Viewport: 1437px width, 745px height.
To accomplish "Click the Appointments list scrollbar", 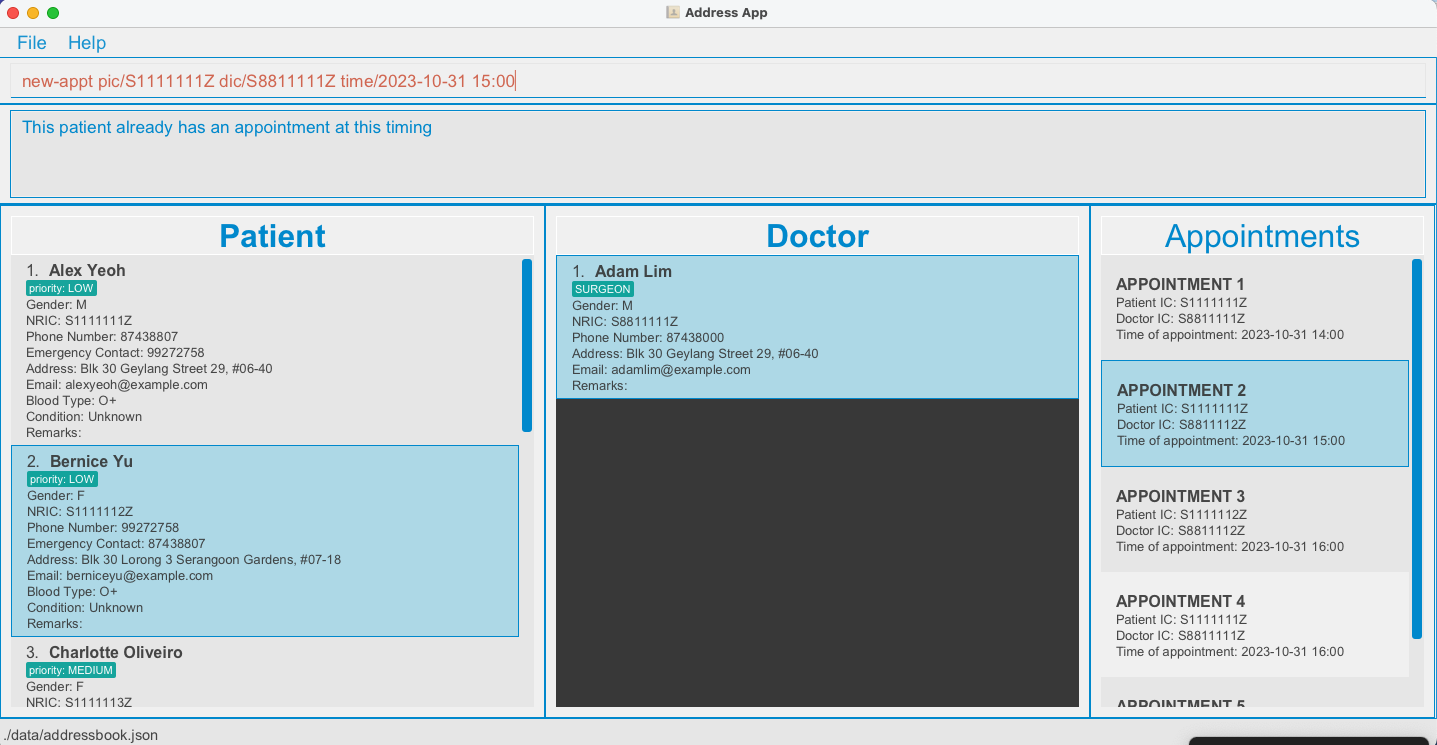I will coord(1417,448).
